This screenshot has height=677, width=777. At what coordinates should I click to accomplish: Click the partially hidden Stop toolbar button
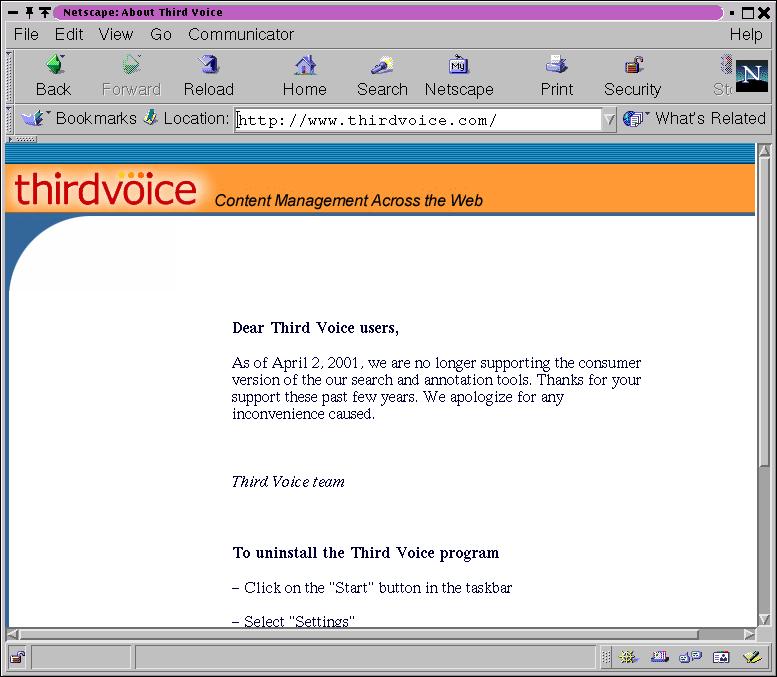coord(724,76)
